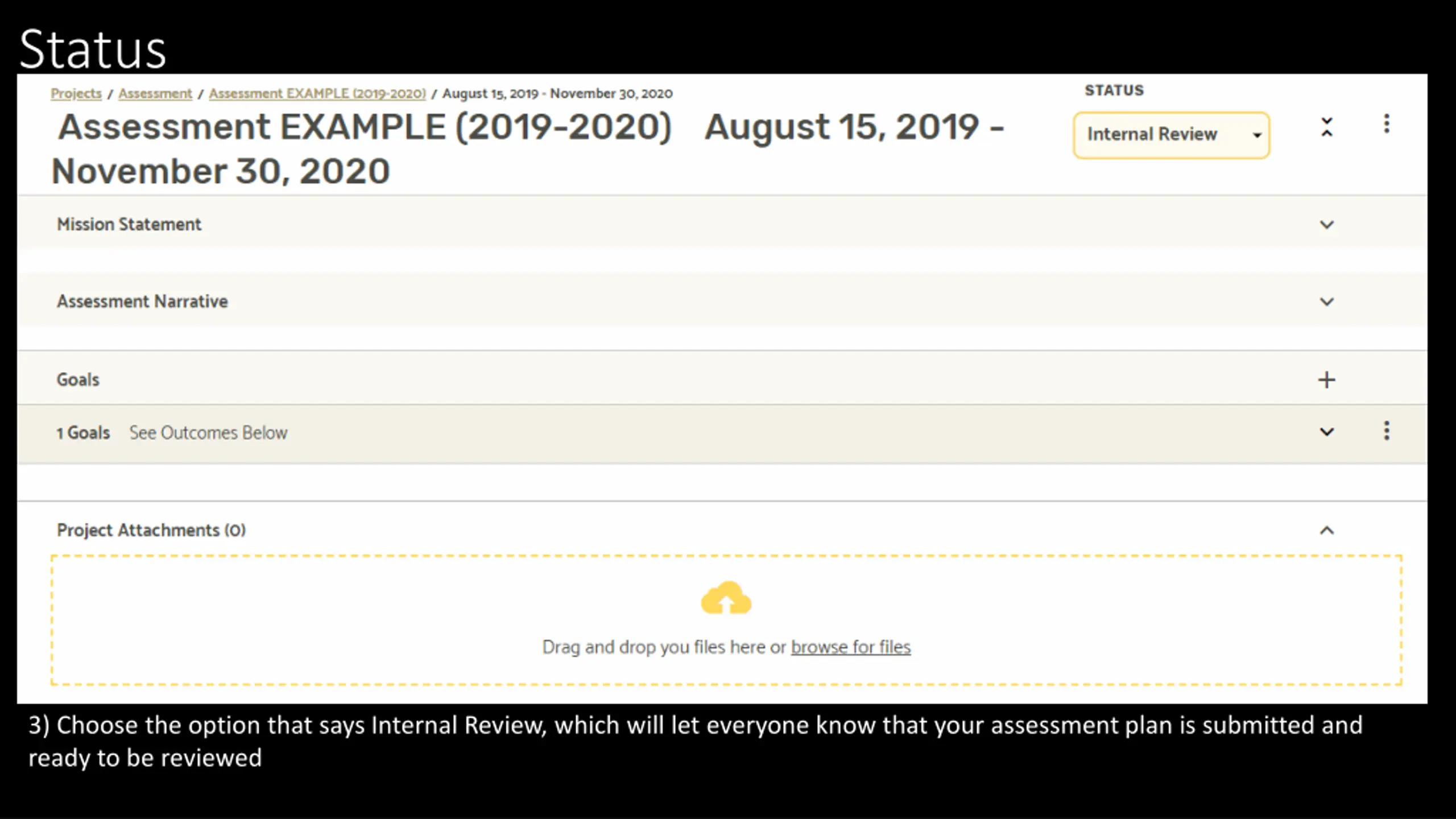The width and height of the screenshot is (1456, 819).
Task: Click the Assessment Narrative heading
Action: 142,301
